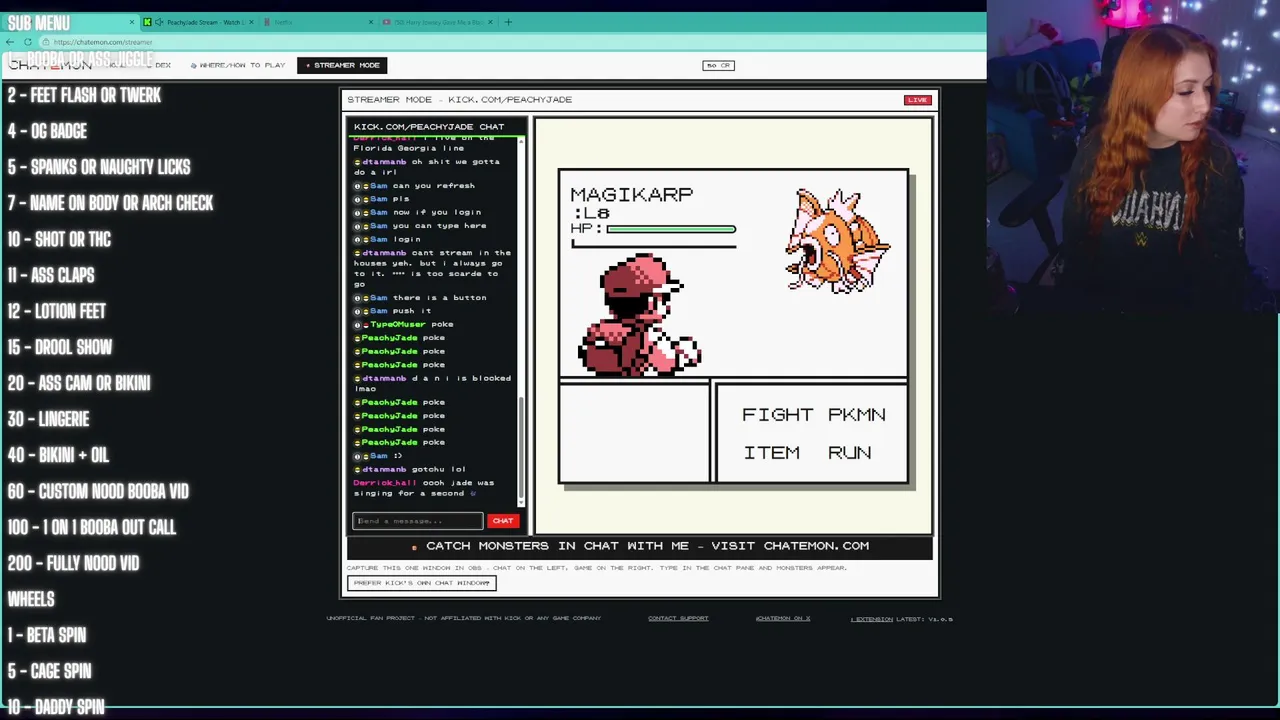Click Sam's 'can you refresh' chat message

tap(414, 185)
